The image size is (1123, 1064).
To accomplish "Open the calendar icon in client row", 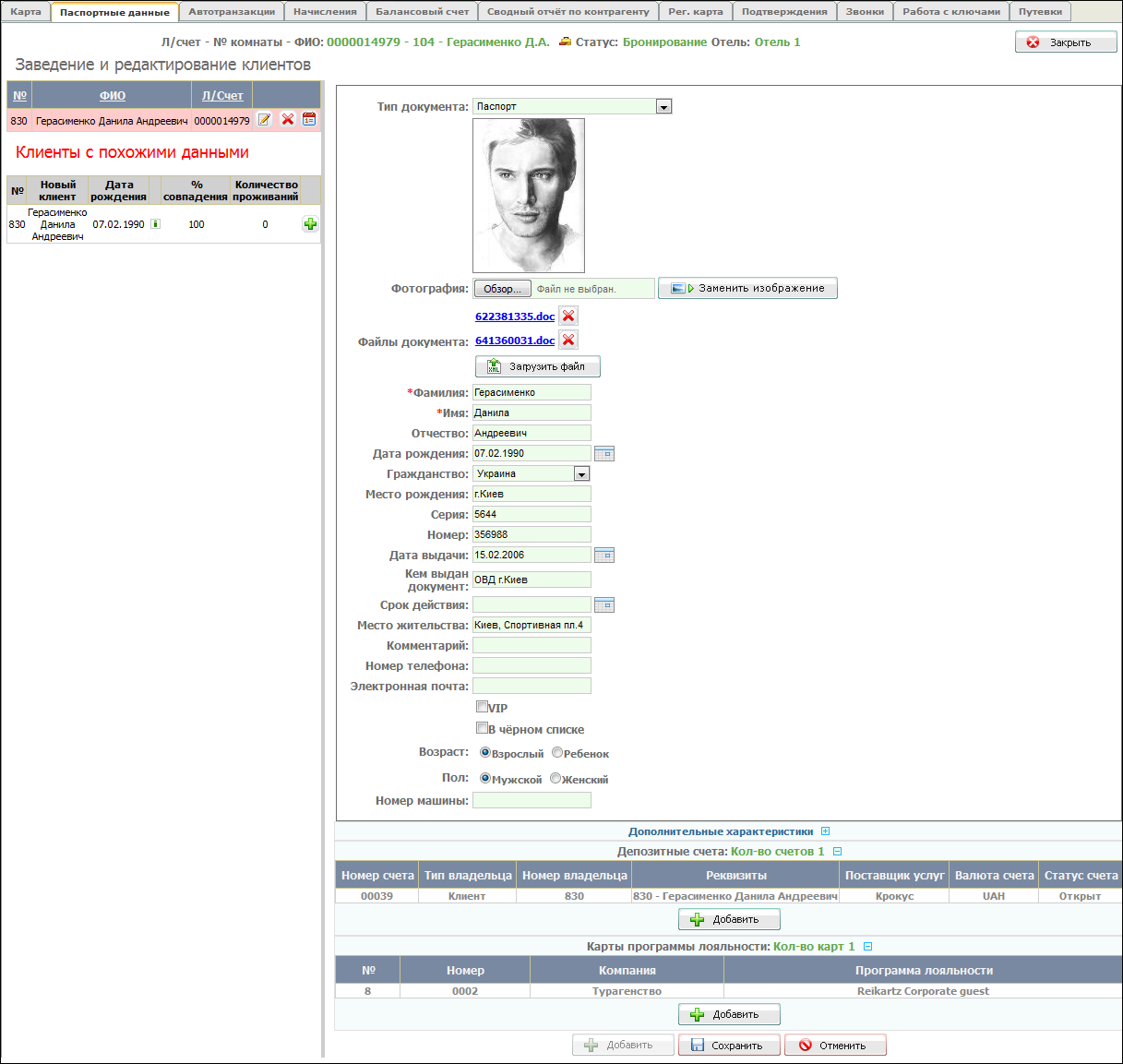I will [309, 120].
